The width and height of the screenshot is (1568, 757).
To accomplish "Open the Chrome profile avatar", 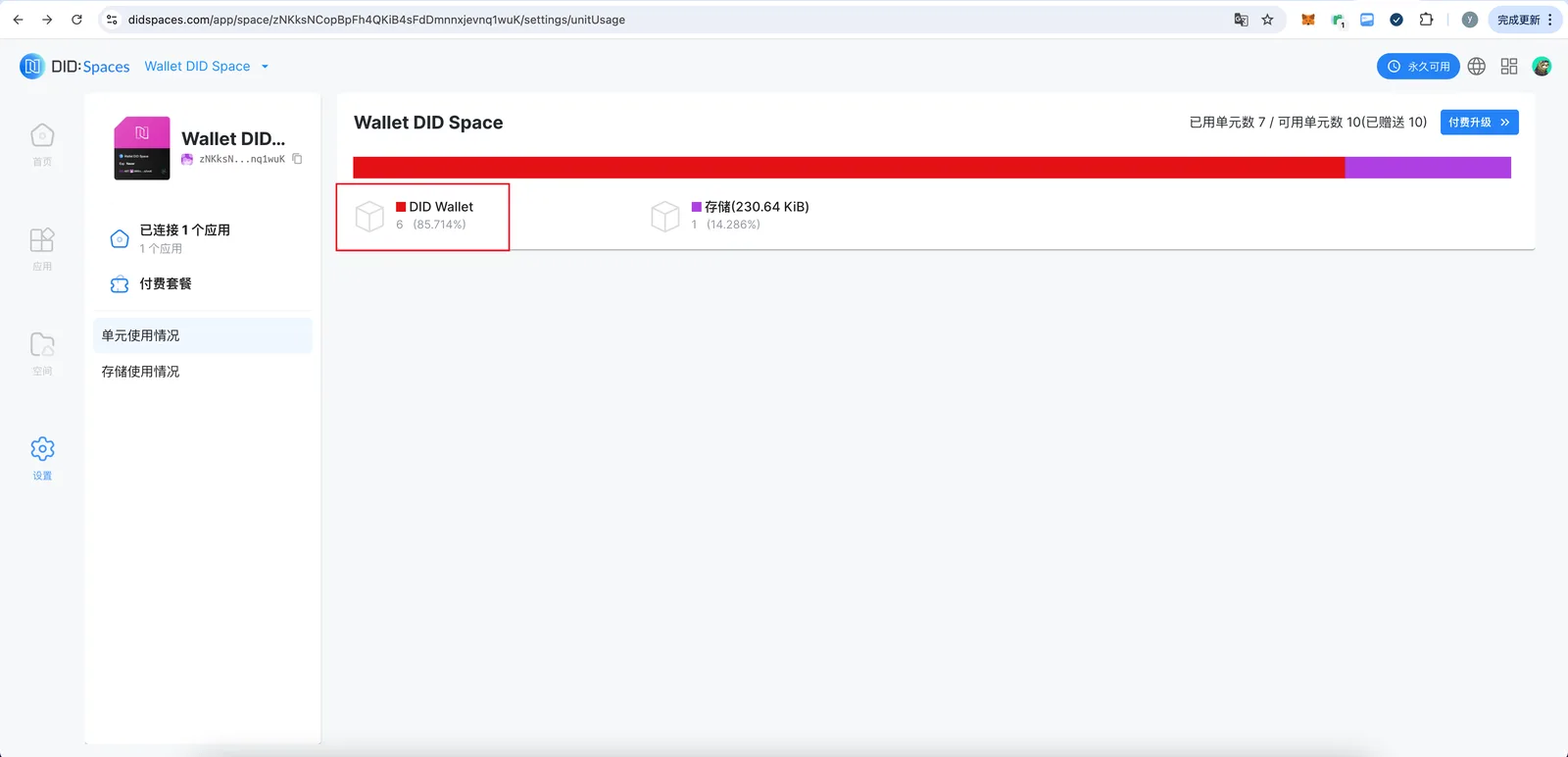I will 1469,20.
